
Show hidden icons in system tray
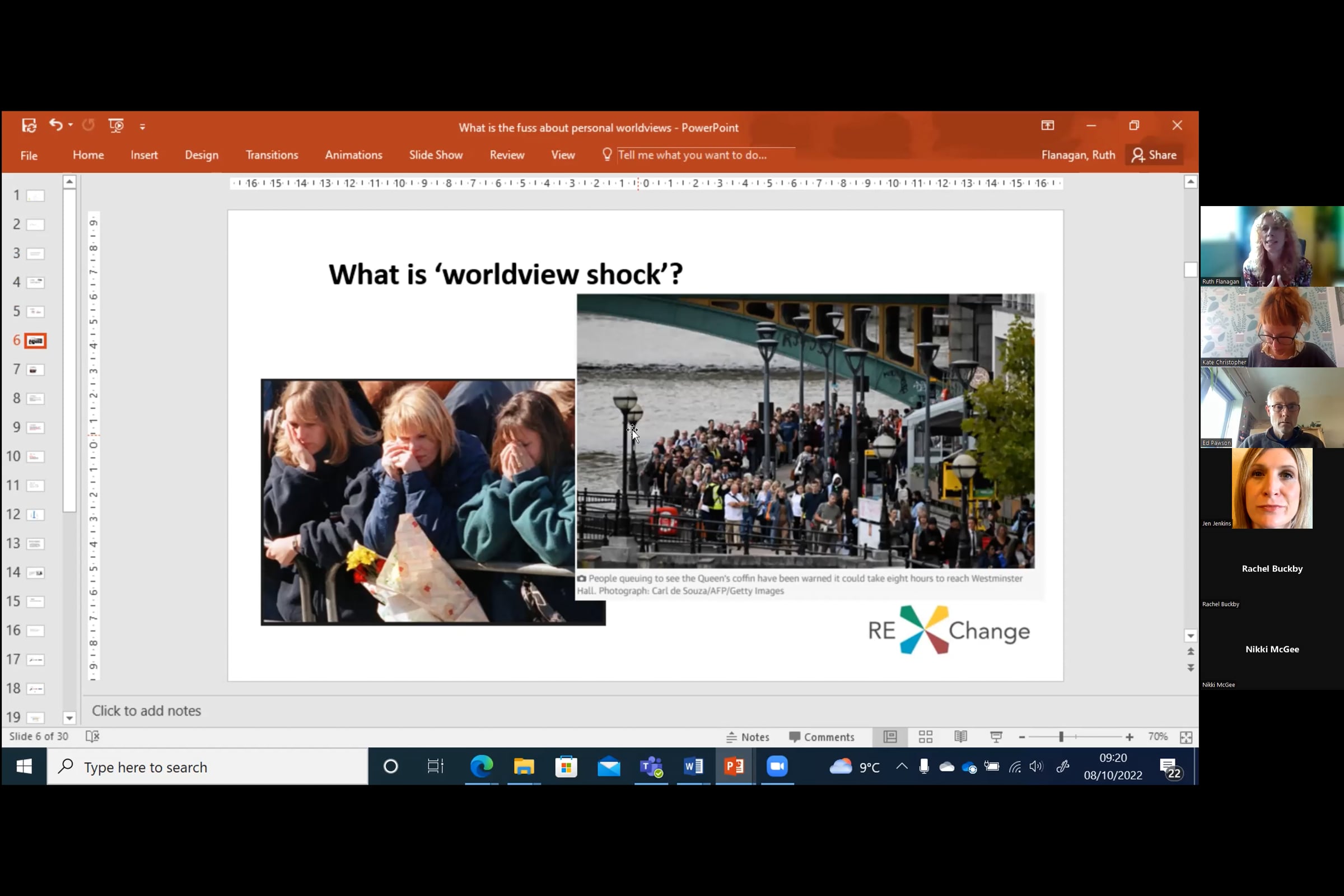pos(901,766)
